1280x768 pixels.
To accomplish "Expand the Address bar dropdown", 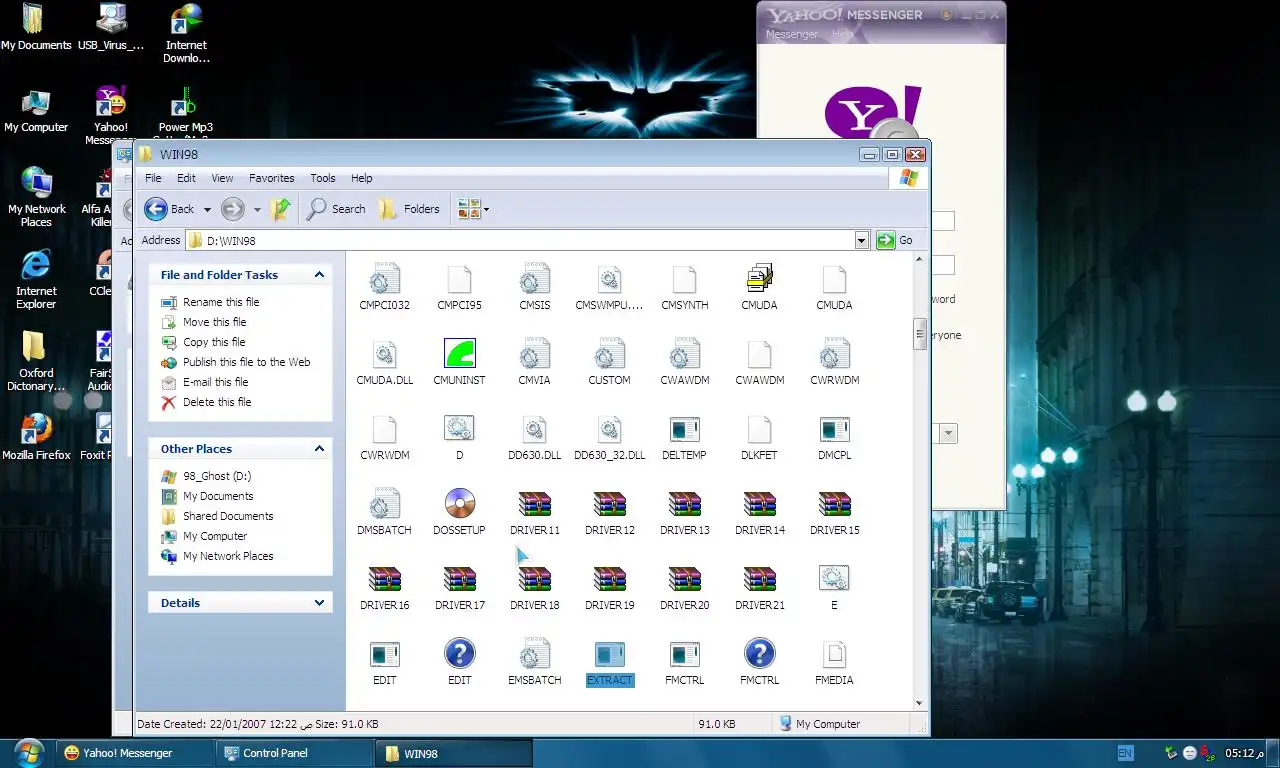I will [x=861, y=240].
